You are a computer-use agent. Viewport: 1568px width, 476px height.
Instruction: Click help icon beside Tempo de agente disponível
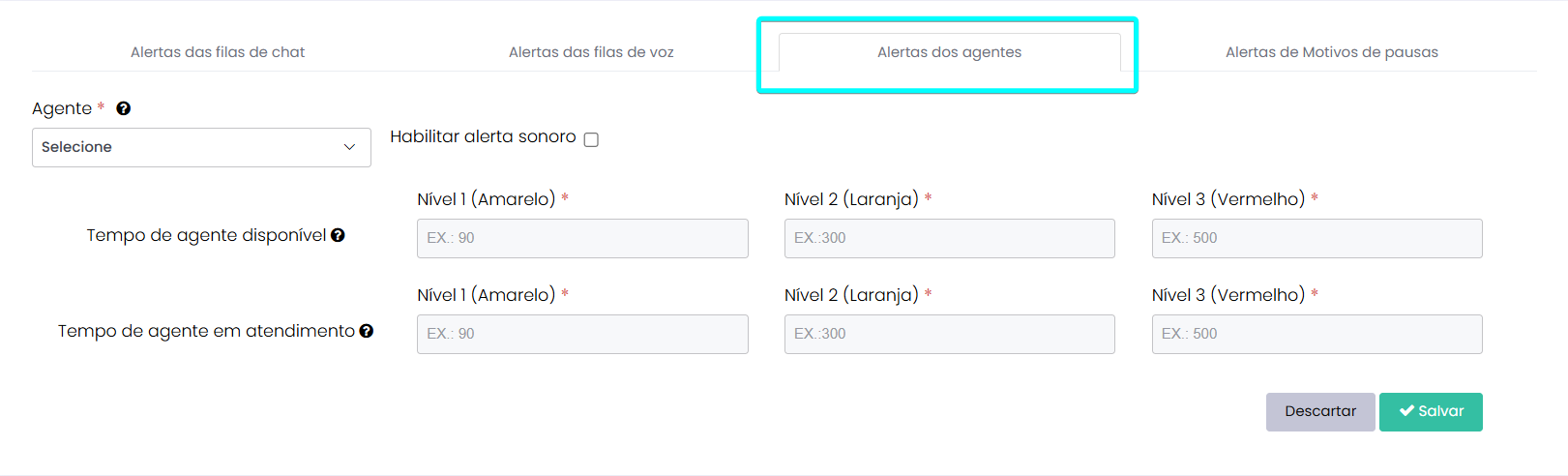click(x=338, y=235)
